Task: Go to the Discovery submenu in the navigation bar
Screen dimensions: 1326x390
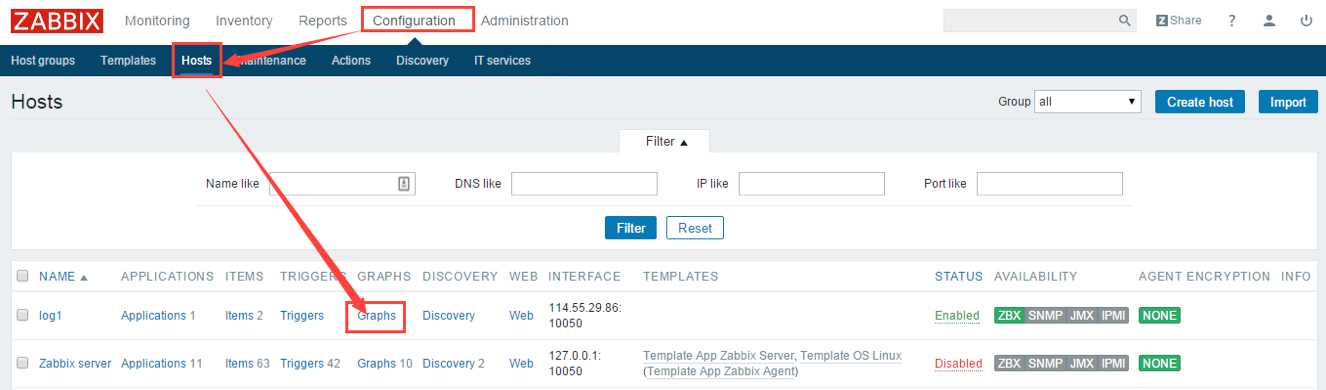Action: coord(422,60)
